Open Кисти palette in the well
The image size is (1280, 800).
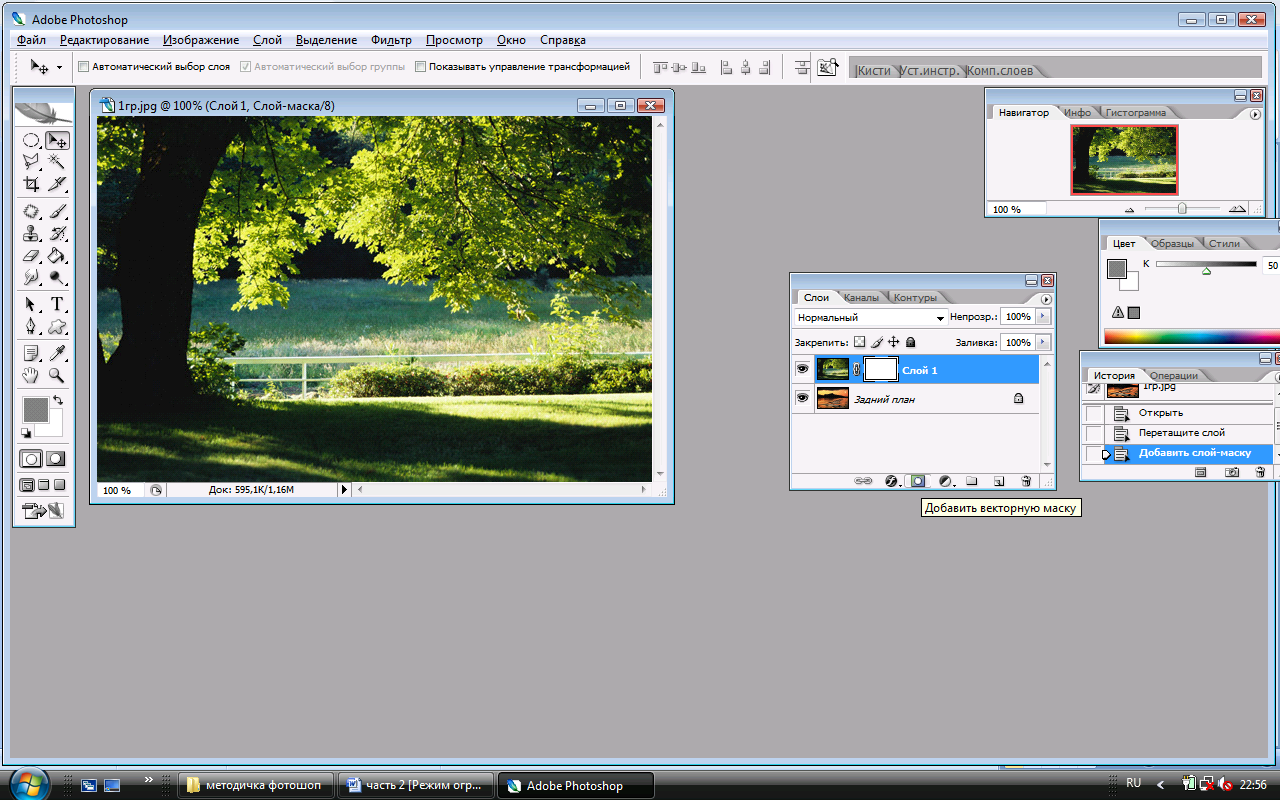(874, 71)
